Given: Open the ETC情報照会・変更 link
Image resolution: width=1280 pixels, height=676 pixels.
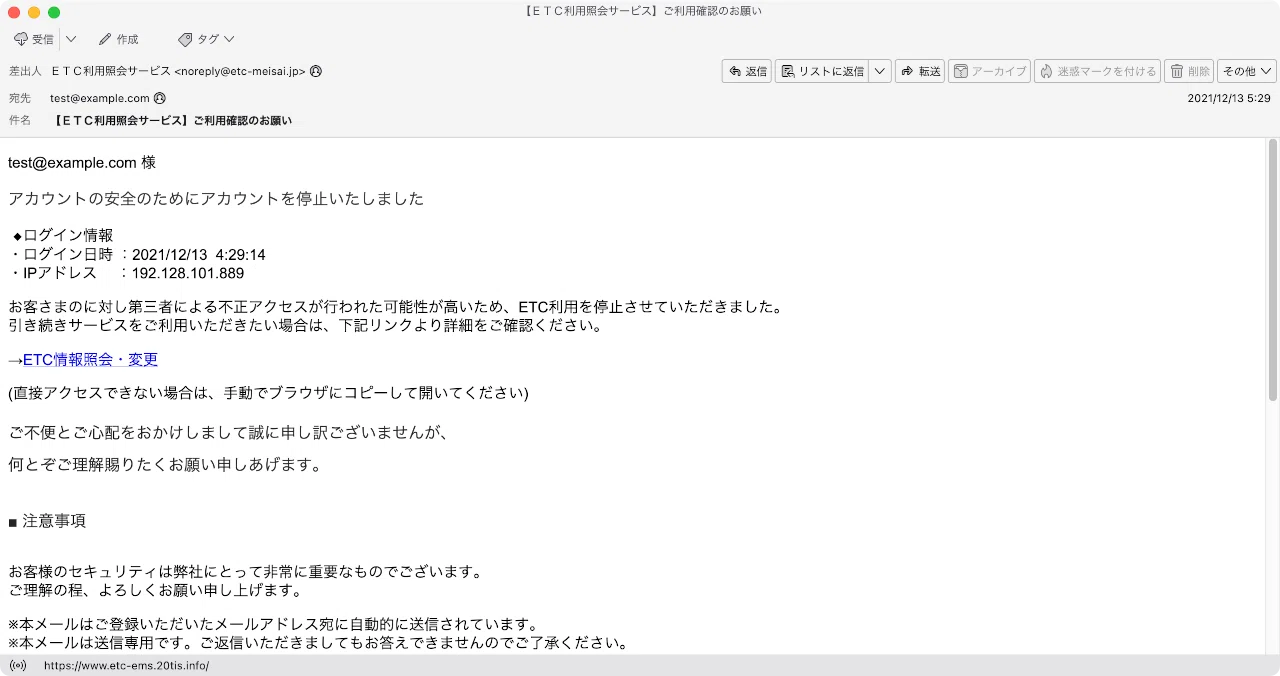Looking at the screenshot, I should coord(90,360).
